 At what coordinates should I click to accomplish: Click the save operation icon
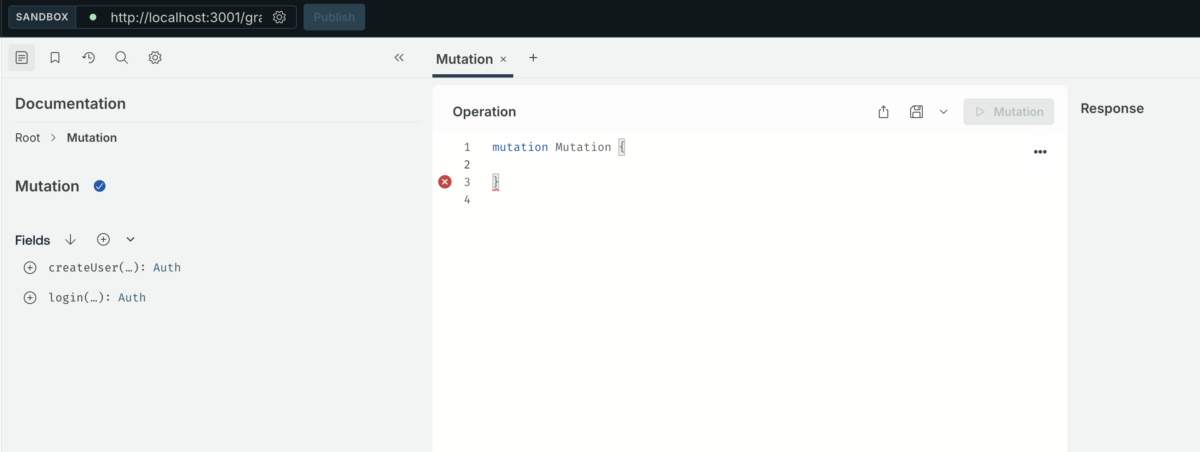(916, 112)
